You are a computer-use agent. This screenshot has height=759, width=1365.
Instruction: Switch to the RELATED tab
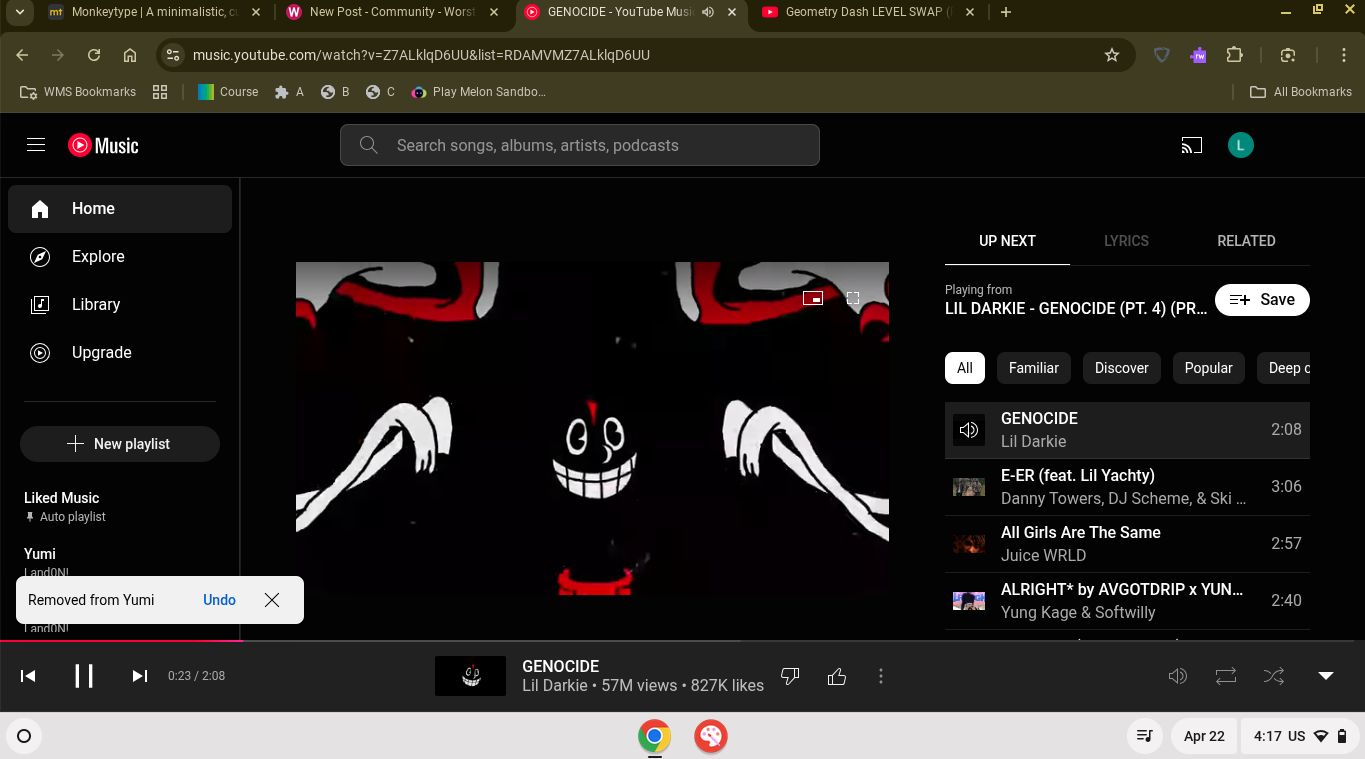pos(1245,241)
